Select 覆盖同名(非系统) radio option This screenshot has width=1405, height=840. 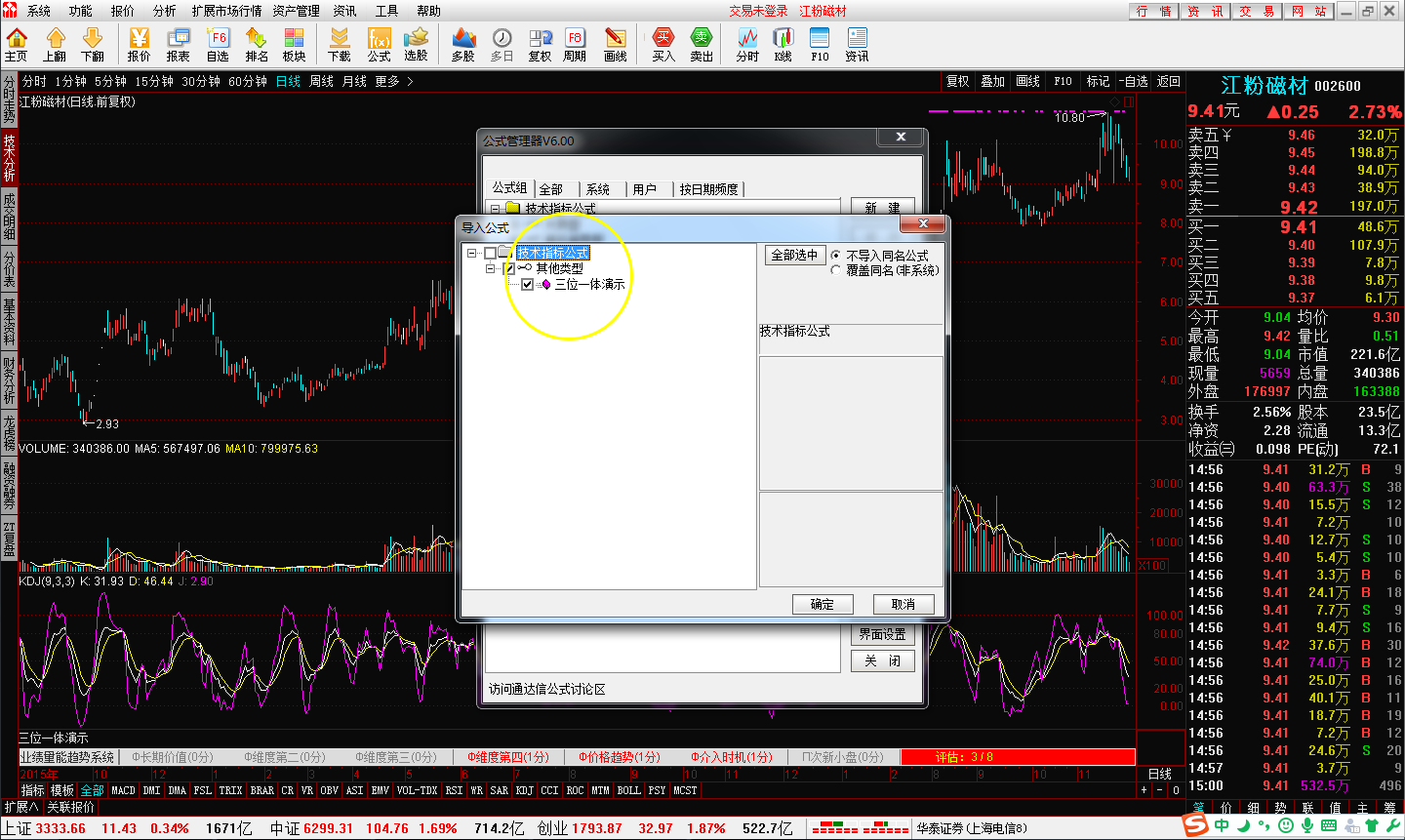pos(836,270)
